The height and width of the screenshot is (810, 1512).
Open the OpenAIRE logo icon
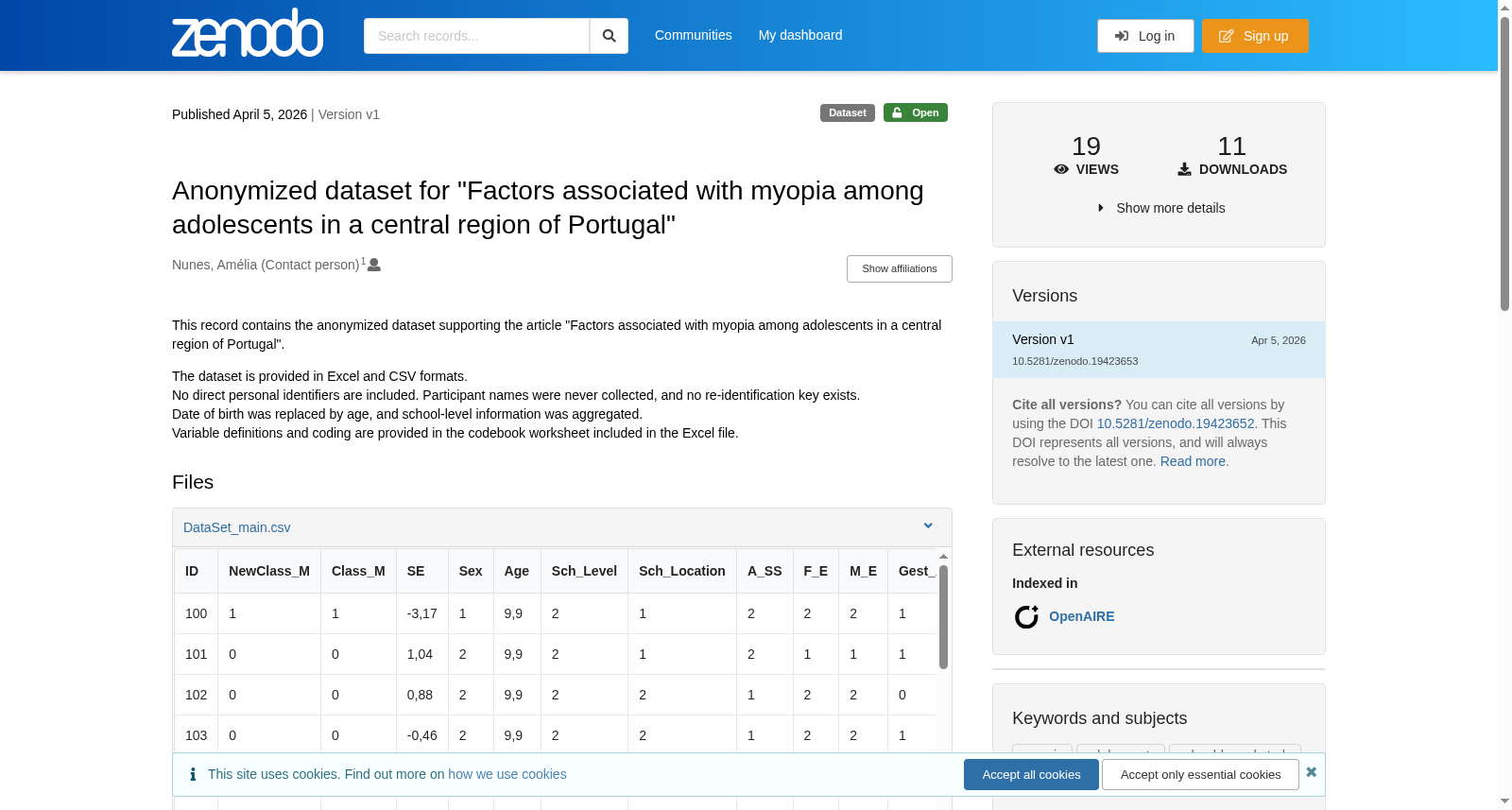(1026, 617)
